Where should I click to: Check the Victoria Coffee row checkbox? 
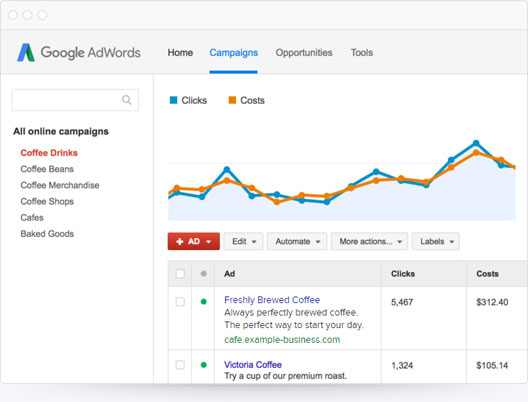click(180, 365)
